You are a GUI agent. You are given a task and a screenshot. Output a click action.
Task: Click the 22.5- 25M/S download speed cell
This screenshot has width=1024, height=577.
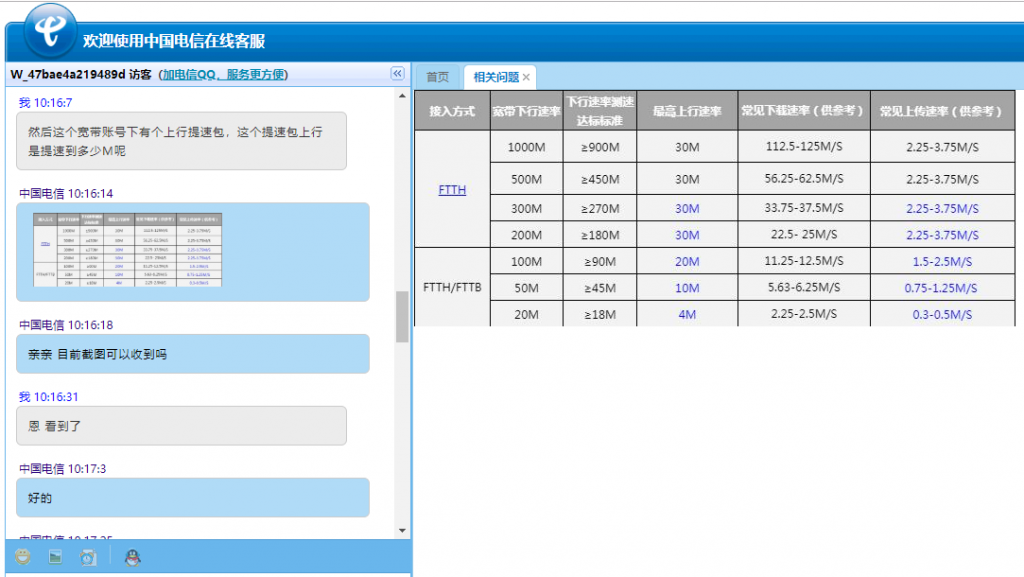tap(804, 234)
